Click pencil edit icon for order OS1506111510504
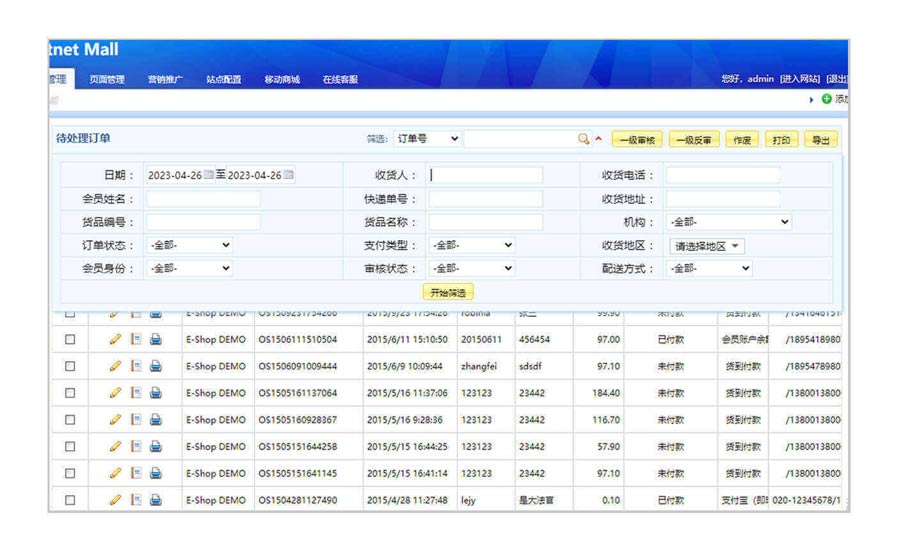Screen dimensions: 900x549 click(x=115, y=340)
